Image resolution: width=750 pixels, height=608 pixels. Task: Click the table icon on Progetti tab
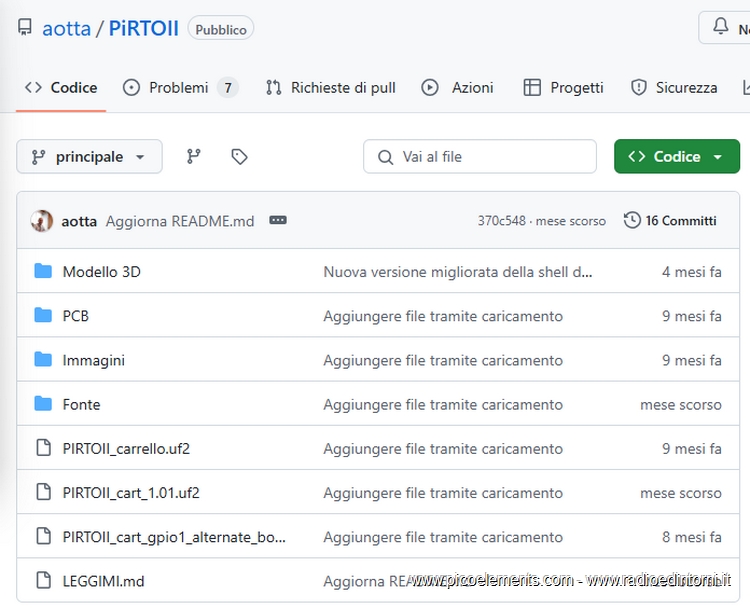[x=532, y=88]
